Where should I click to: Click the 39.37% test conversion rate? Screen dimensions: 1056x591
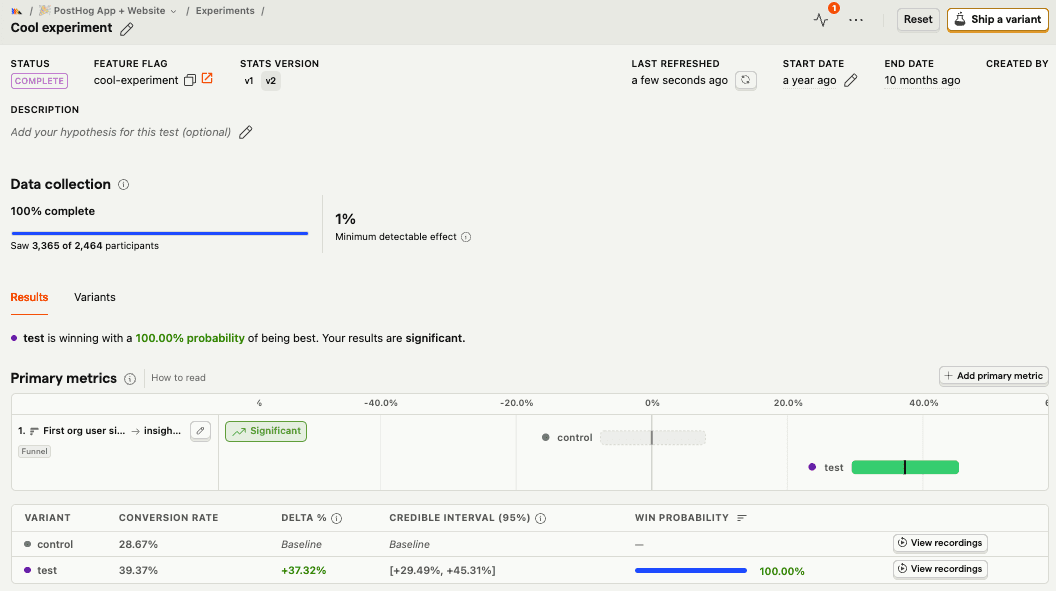pos(138,570)
